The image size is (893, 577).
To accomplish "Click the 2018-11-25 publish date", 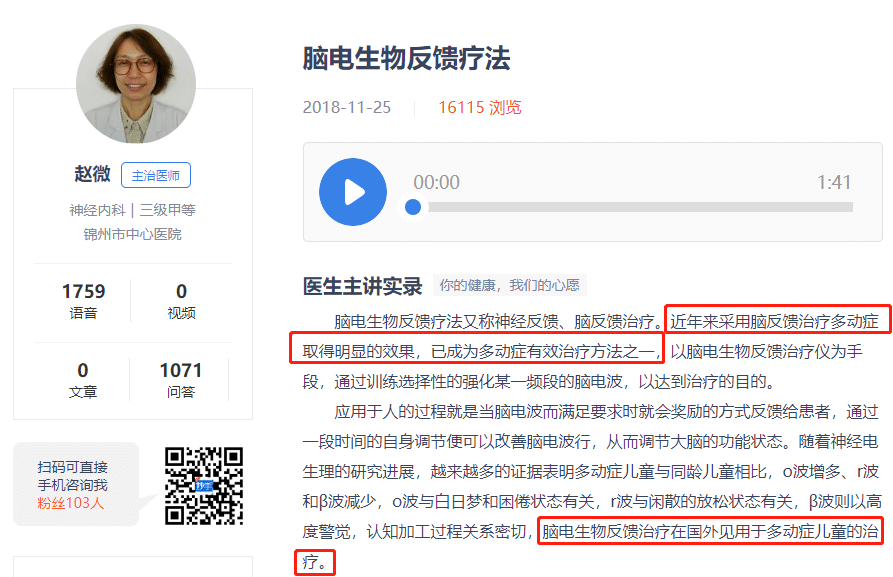I will coord(346,107).
